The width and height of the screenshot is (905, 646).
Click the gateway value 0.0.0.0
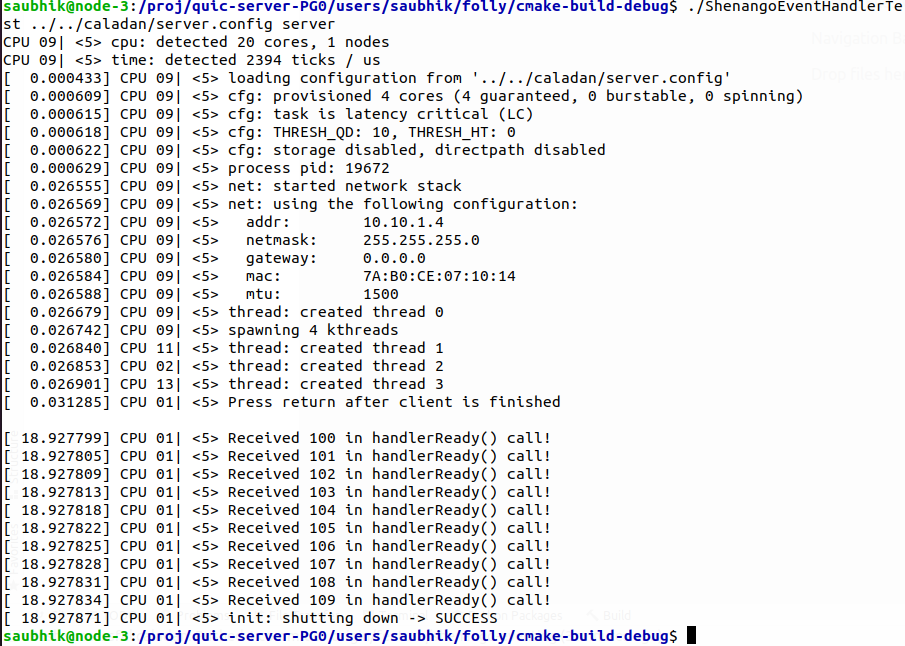[x=394, y=258]
